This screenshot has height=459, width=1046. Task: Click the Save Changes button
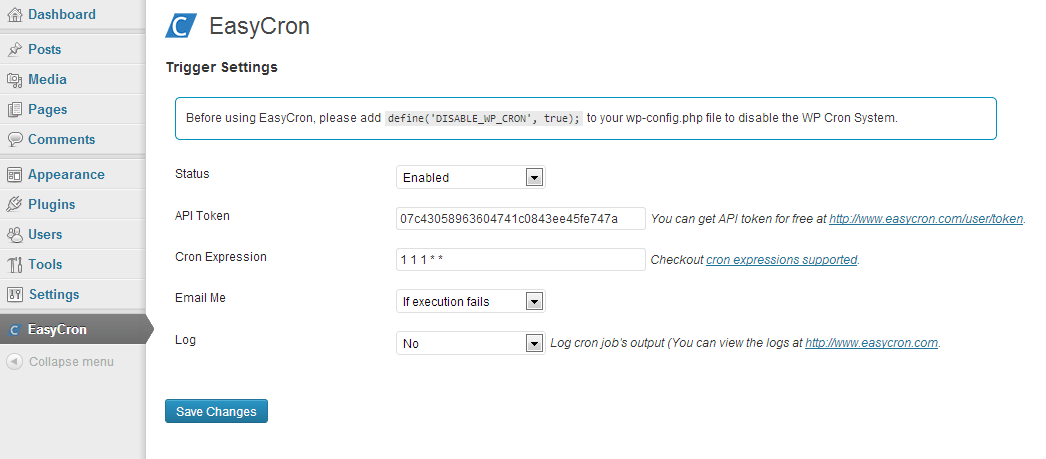216,412
